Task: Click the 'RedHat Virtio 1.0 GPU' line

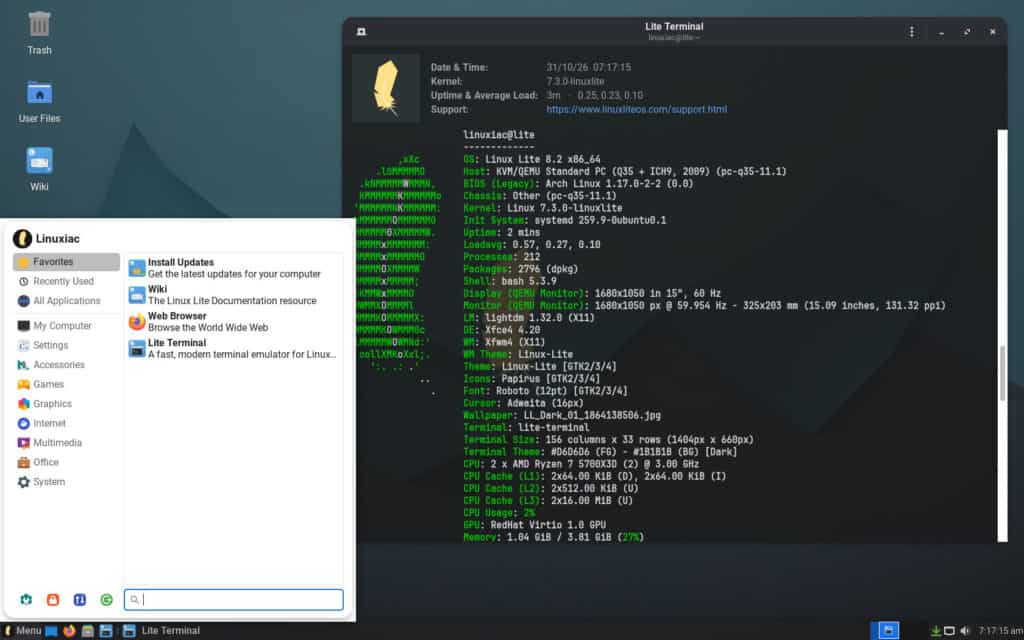Action: click(534, 525)
